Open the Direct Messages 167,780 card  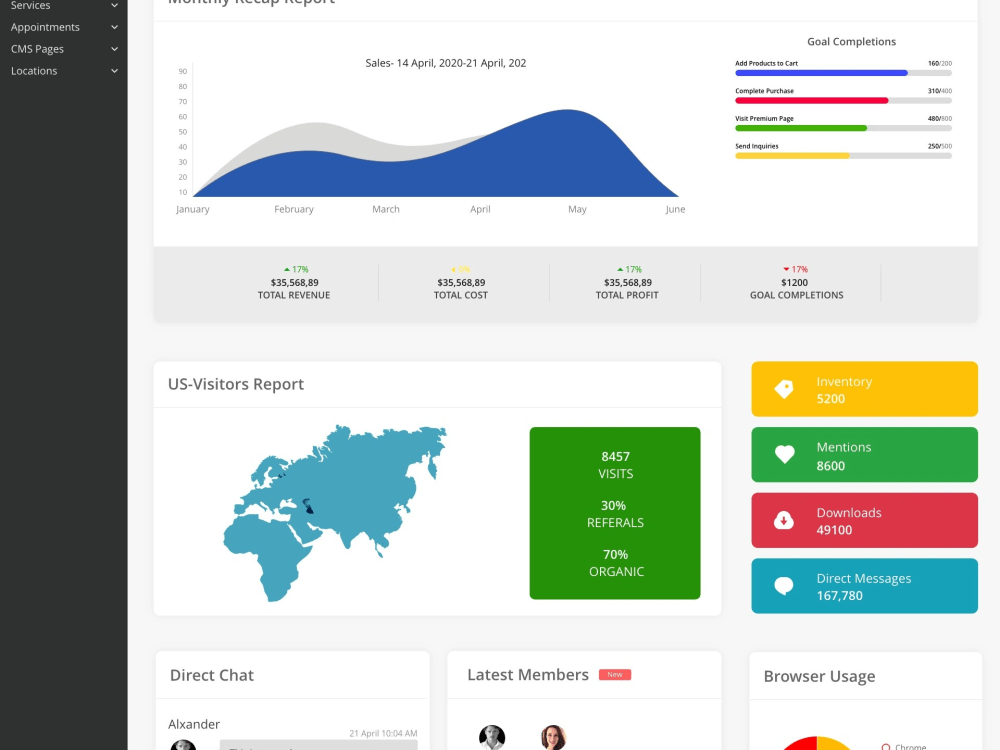tap(864, 586)
